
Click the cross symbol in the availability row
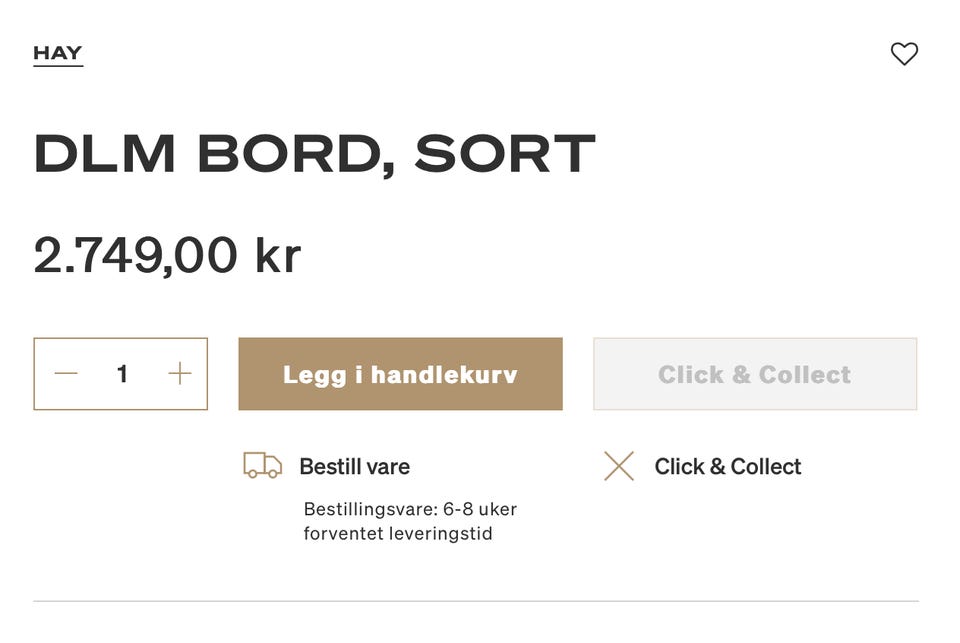pyautogui.click(x=619, y=466)
